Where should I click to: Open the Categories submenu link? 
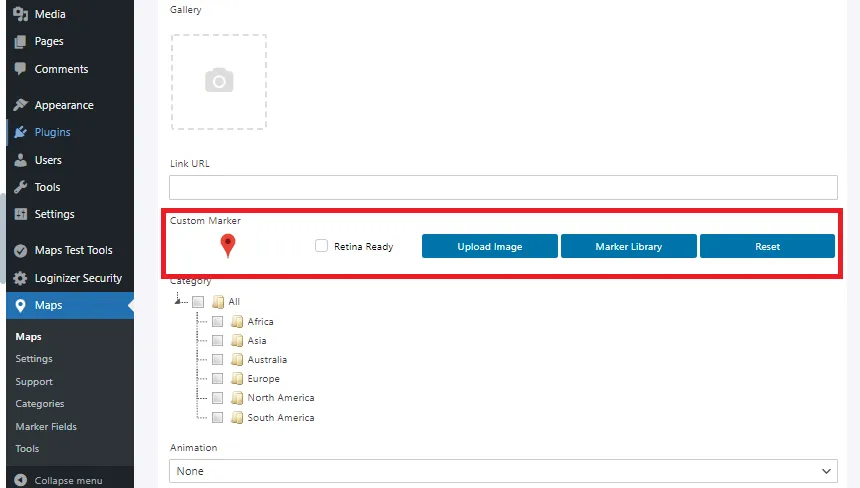coord(39,404)
